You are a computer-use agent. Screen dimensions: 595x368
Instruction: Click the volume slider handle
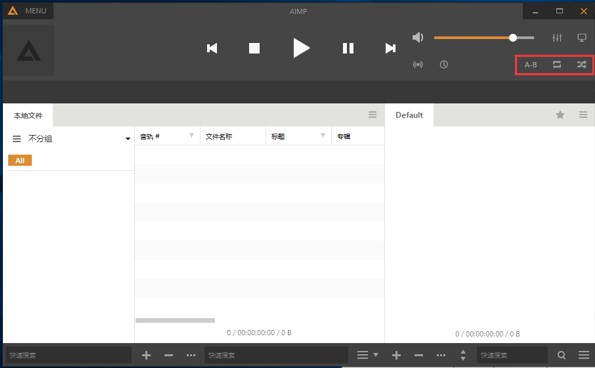pyautogui.click(x=513, y=38)
